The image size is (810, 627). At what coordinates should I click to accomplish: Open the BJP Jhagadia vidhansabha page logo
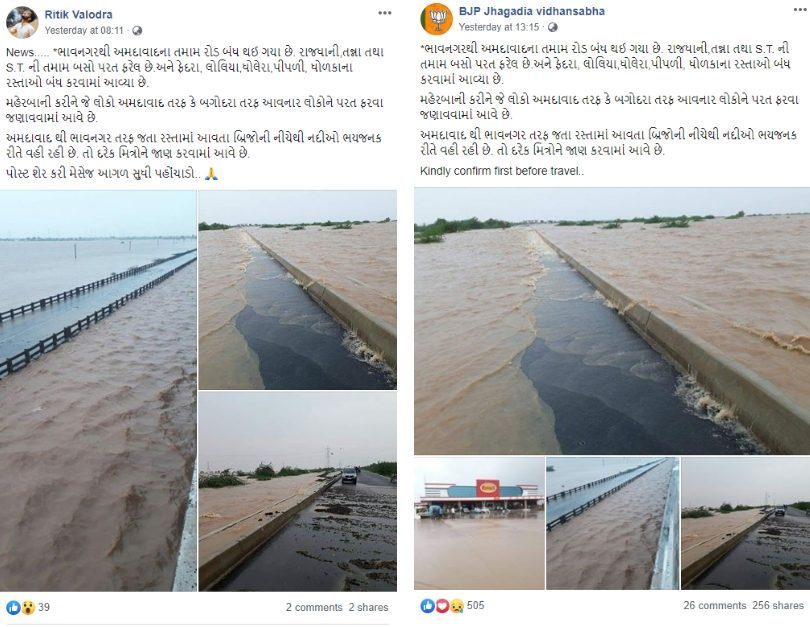(437, 19)
